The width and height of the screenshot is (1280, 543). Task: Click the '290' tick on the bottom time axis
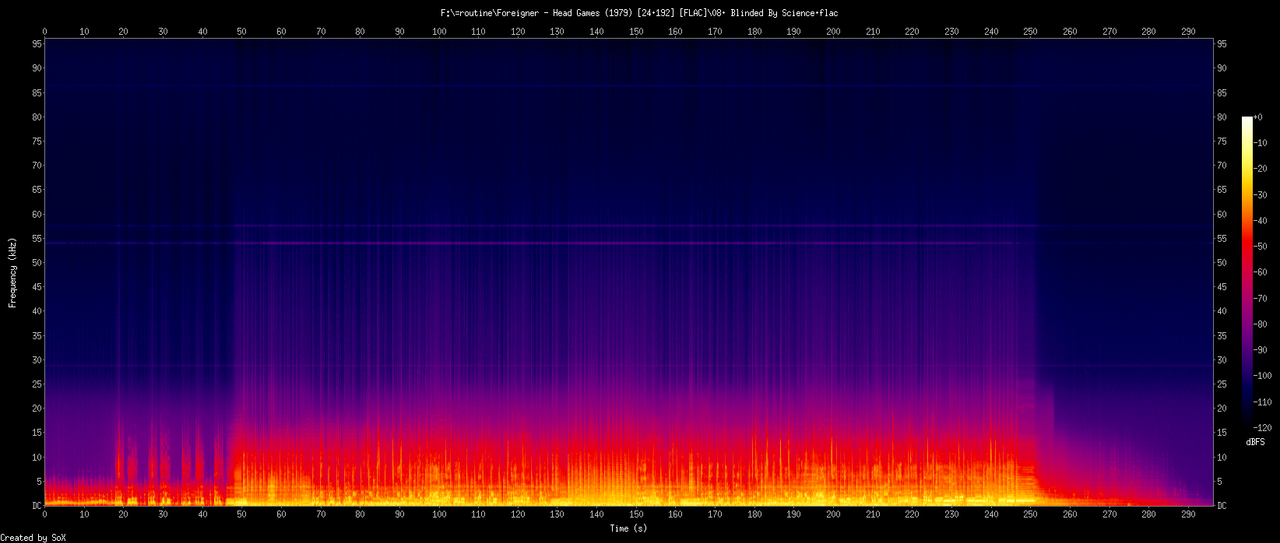pyautogui.click(x=1188, y=515)
